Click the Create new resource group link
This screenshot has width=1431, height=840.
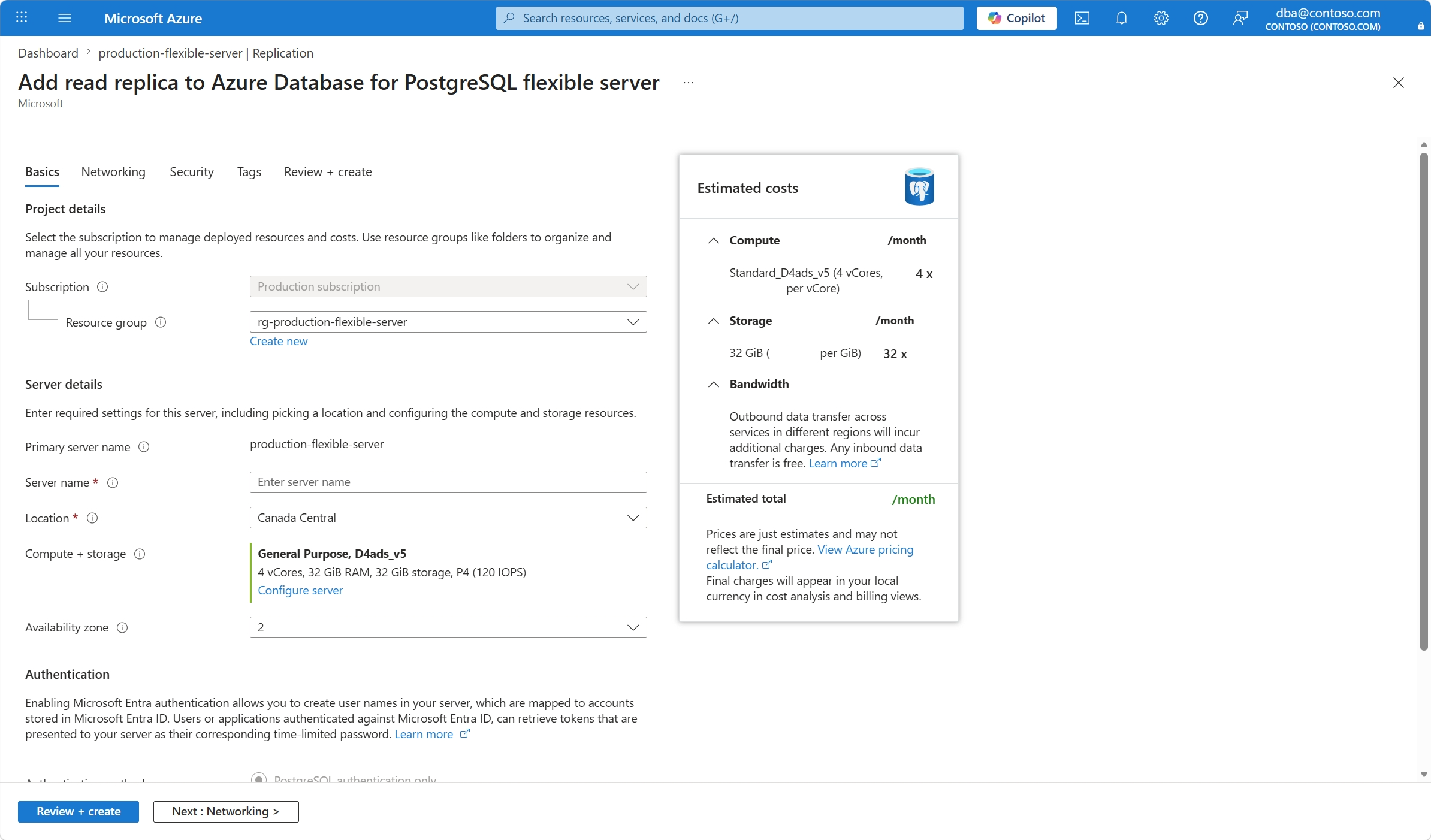click(x=279, y=341)
